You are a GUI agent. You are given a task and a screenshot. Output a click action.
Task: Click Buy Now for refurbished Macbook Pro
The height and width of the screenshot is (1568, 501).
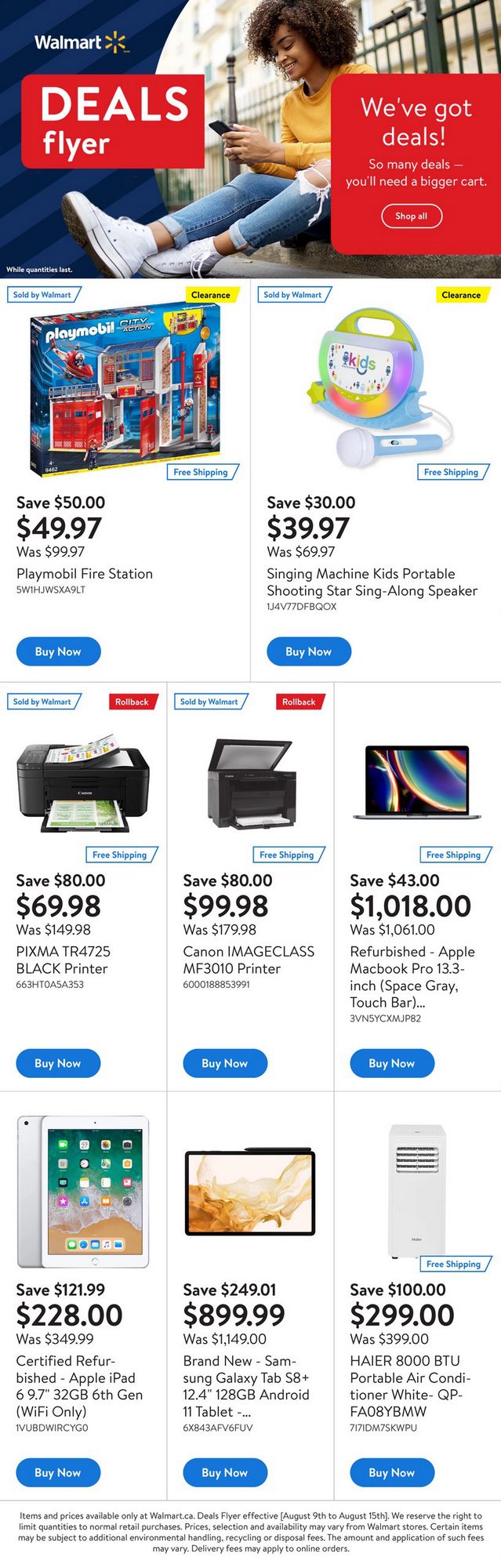392,1063
